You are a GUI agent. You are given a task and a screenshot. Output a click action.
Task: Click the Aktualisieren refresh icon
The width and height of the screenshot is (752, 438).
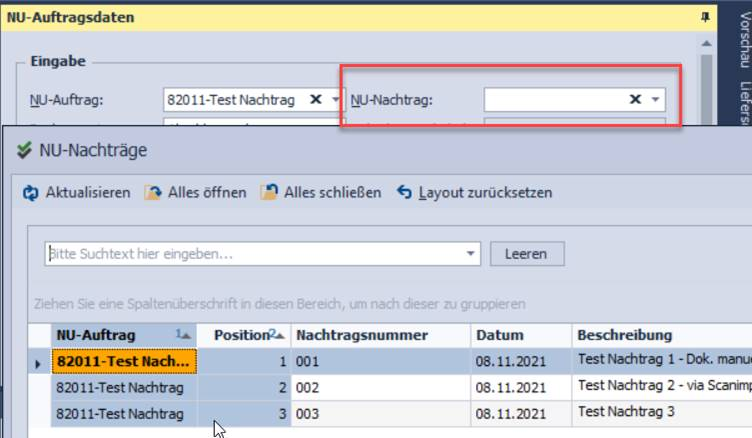(31, 193)
